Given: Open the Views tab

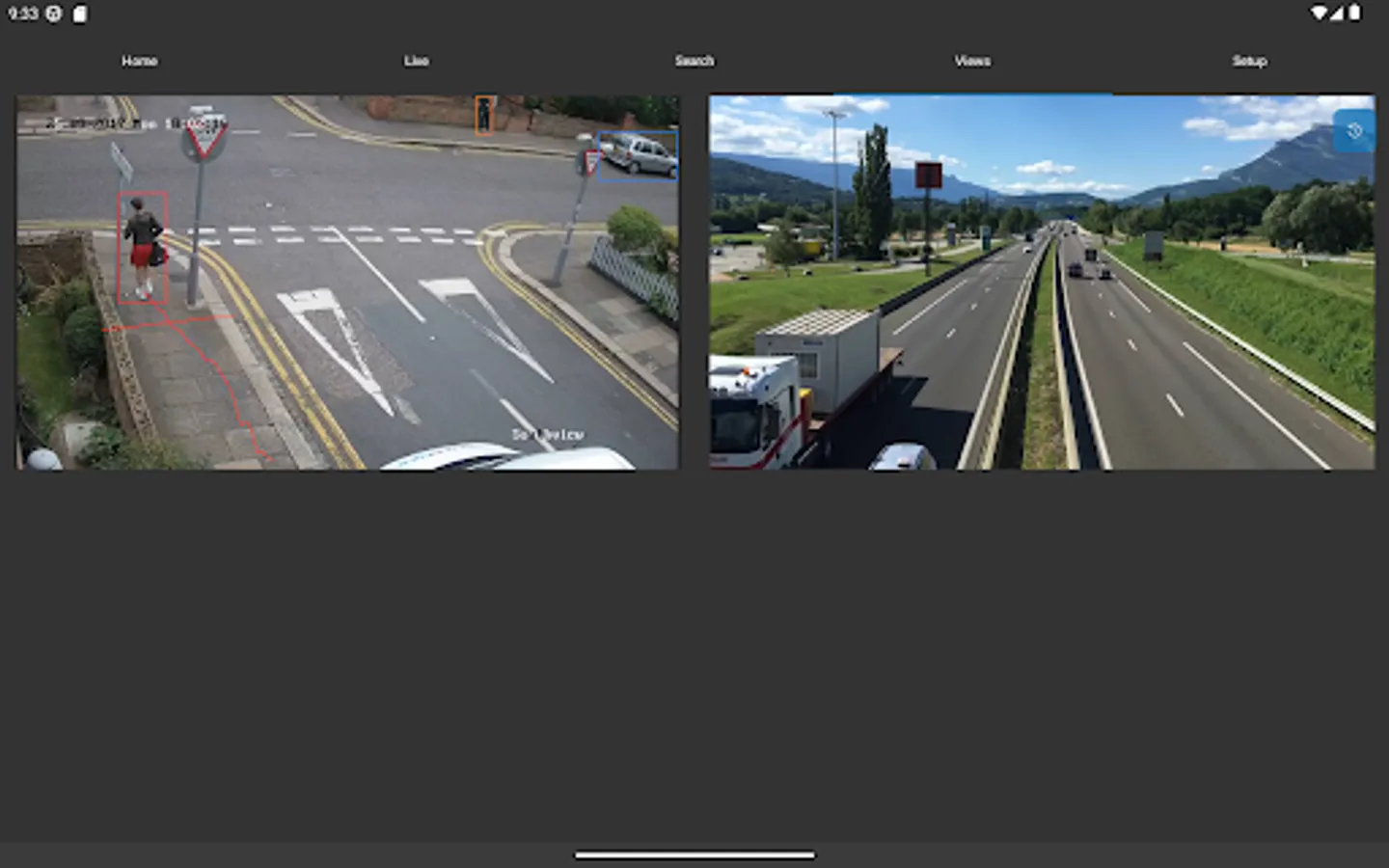Looking at the screenshot, I should coord(972,61).
